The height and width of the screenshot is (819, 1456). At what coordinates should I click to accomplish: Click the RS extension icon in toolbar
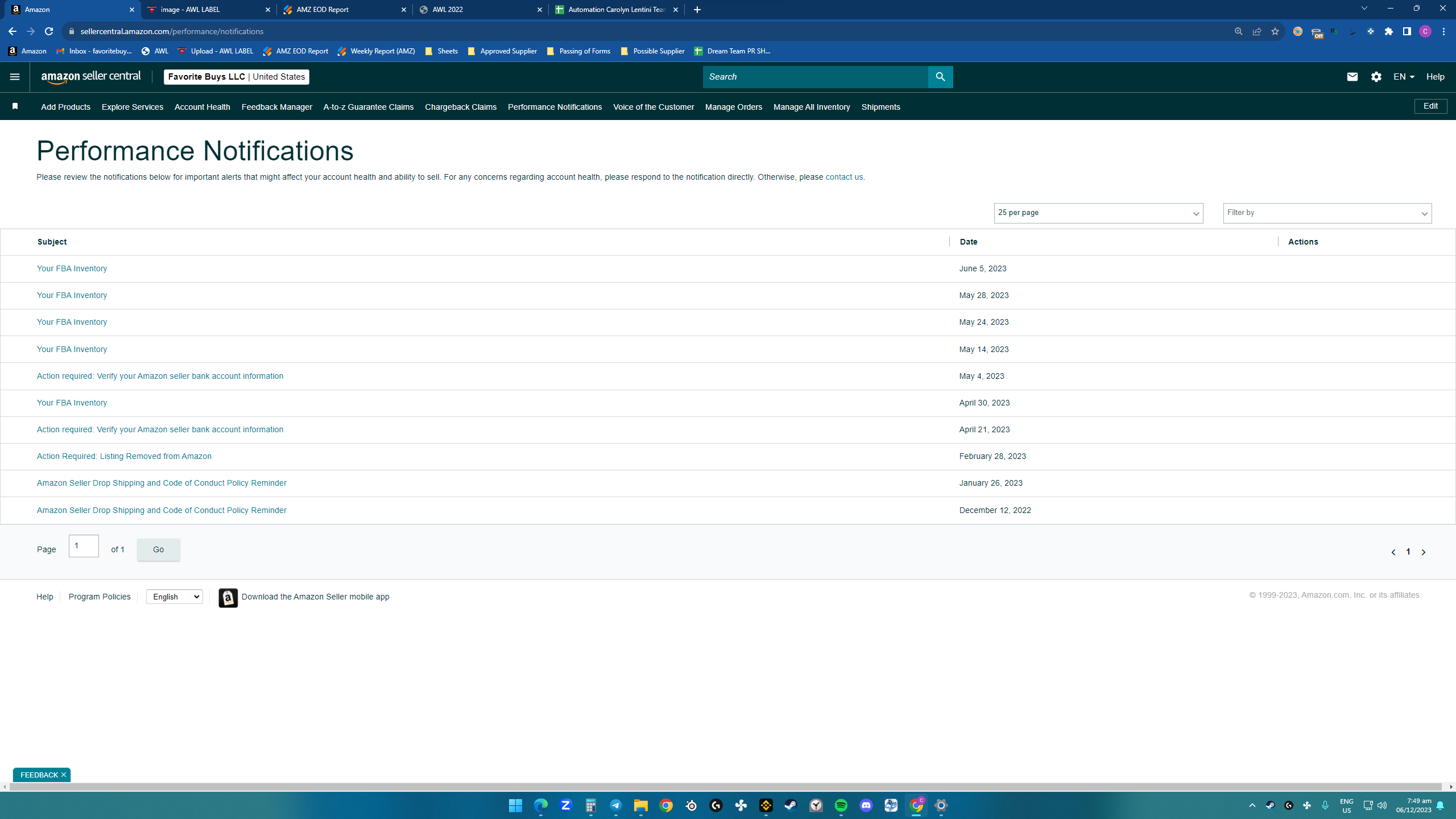(1334, 31)
